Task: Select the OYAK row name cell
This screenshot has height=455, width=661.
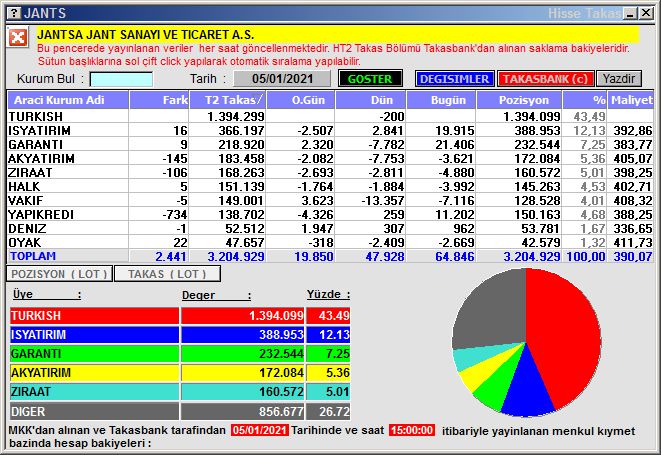Action: pyautogui.click(x=68, y=242)
